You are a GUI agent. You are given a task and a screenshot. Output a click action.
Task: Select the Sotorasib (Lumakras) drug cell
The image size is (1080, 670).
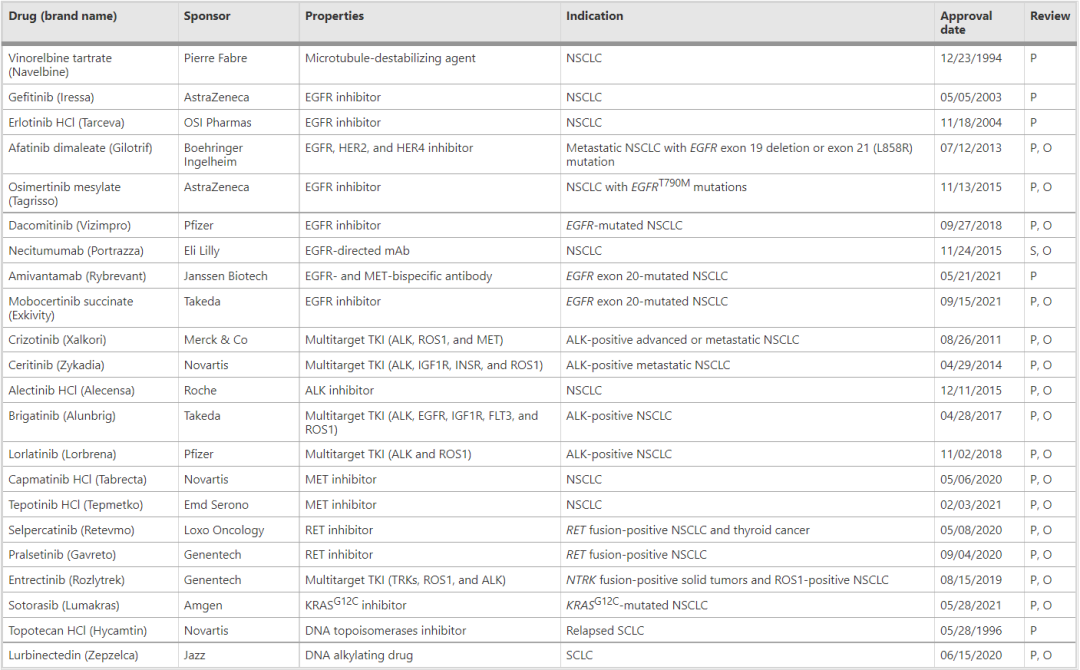point(63,605)
